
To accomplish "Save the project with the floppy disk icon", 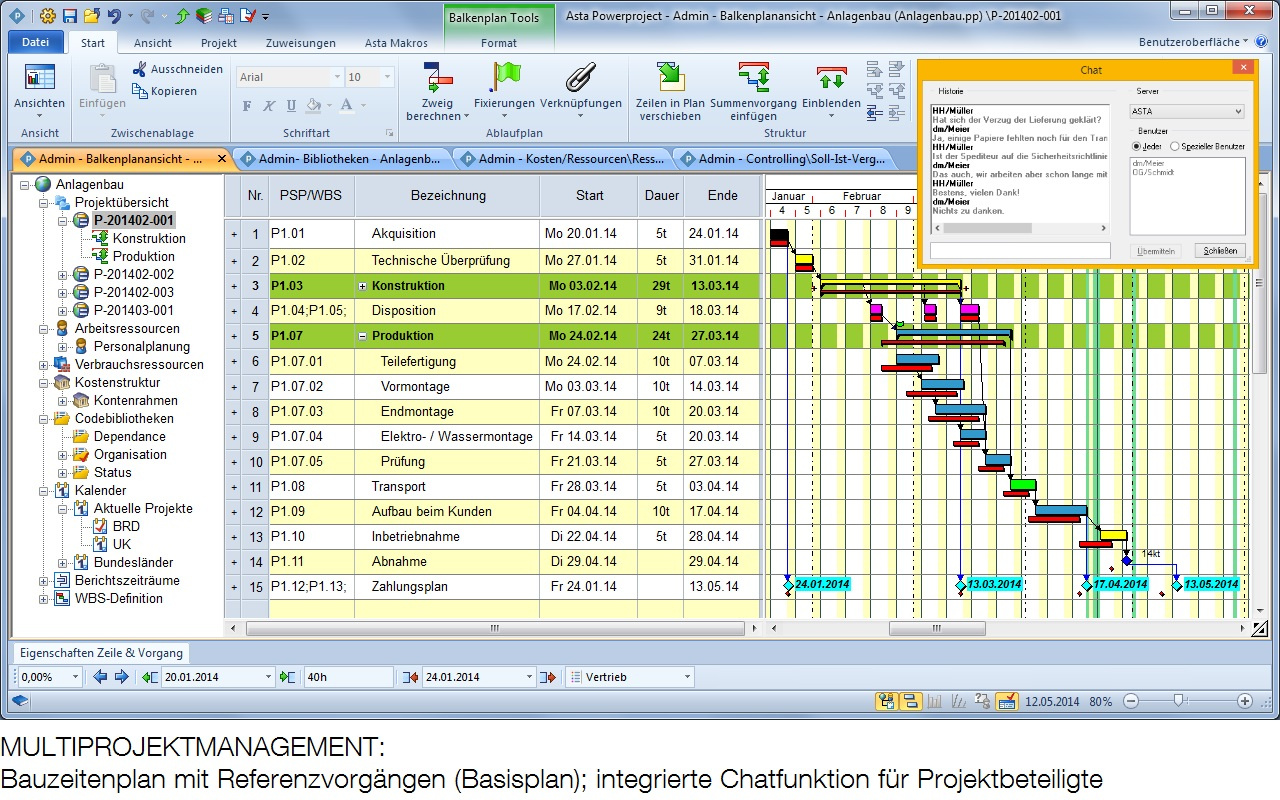I will click(70, 16).
